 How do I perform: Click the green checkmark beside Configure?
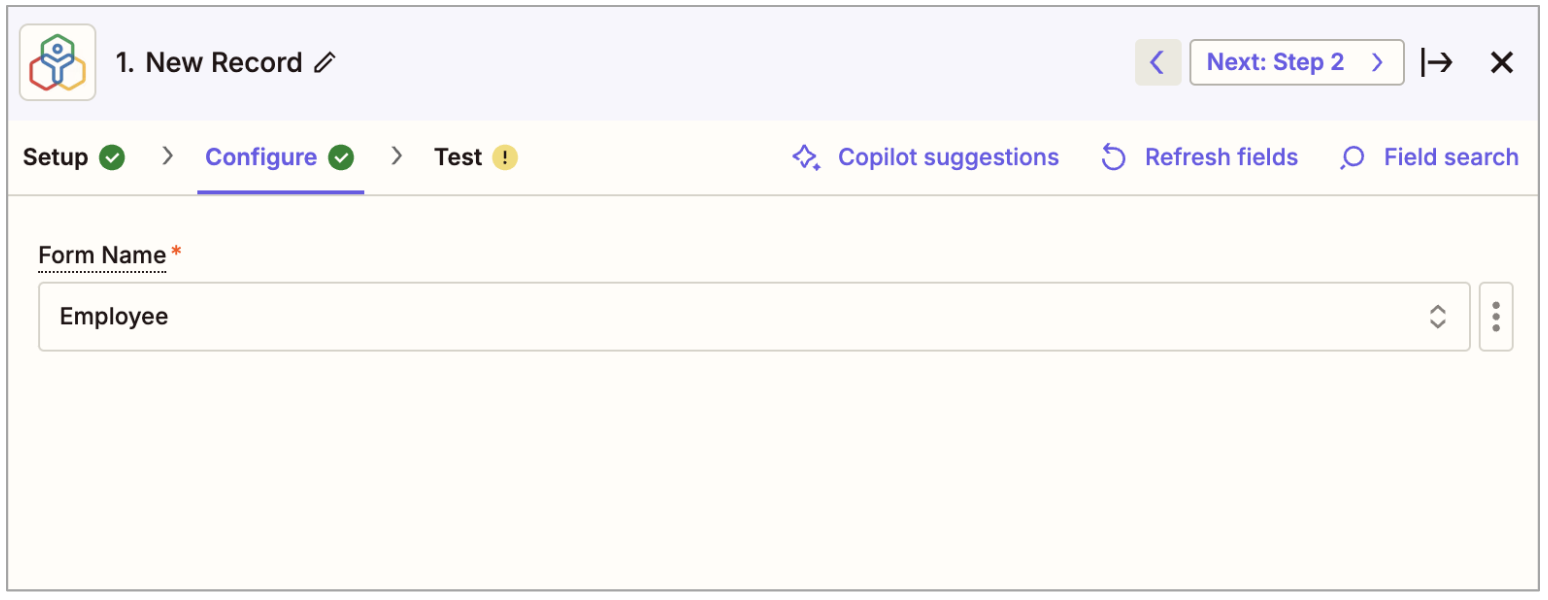pos(342,158)
